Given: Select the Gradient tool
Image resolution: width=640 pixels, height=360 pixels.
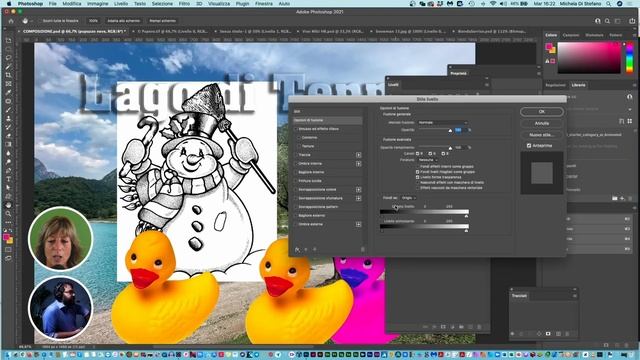Looking at the screenshot, I should tap(8, 144).
